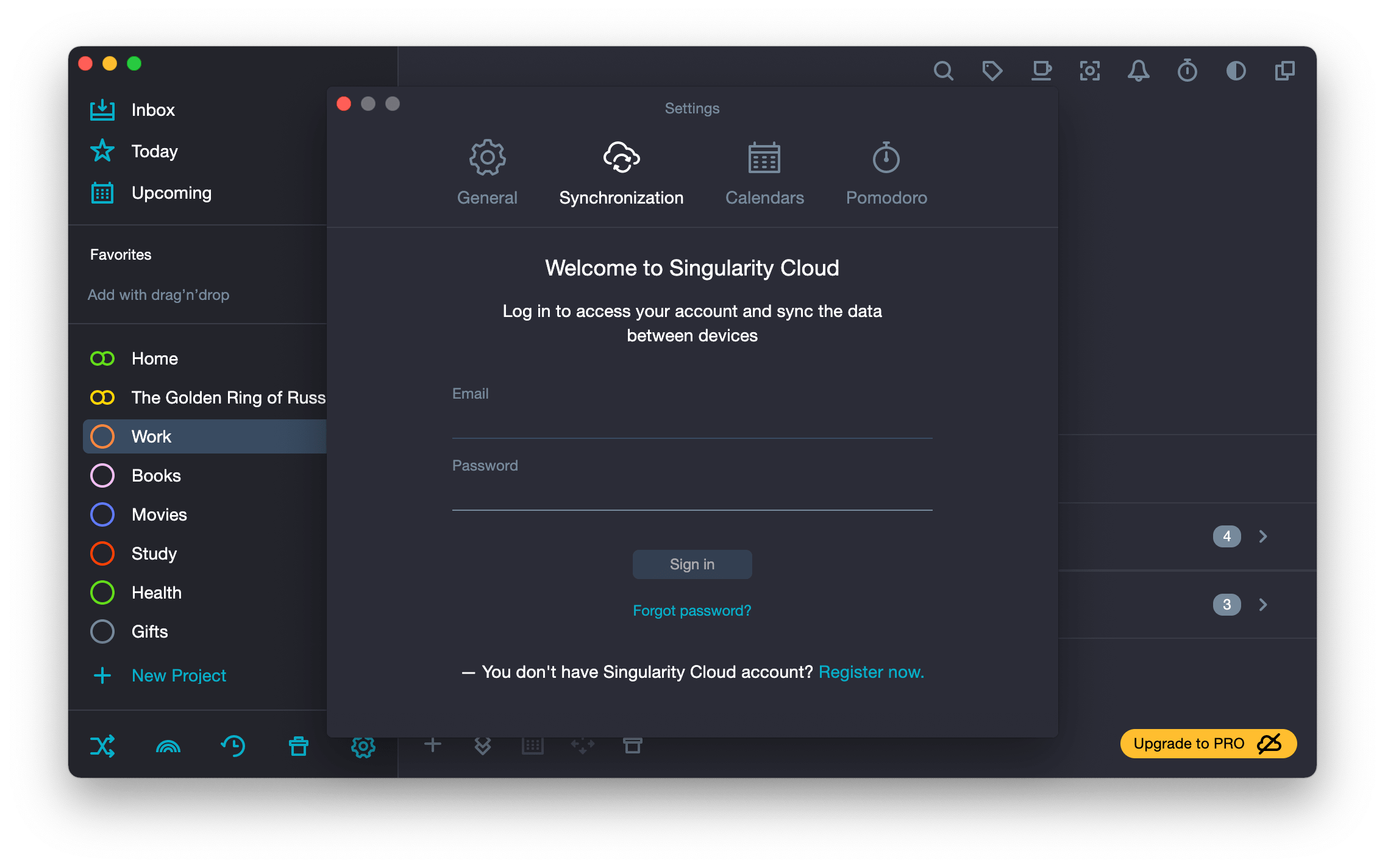Close the Settings window

[344, 104]
